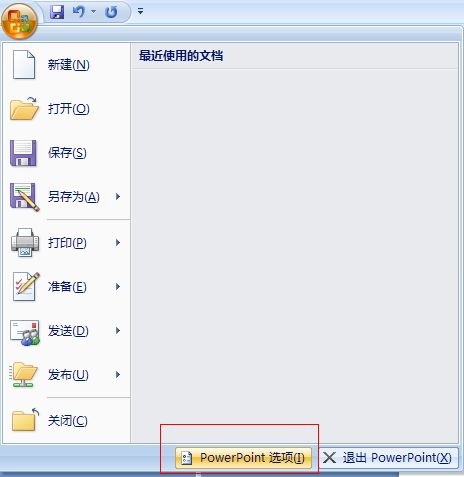464x477 pixels.
Task: Select the 关闭(C) menu entry
Action: pyautogui.click(x=67, y=420)
